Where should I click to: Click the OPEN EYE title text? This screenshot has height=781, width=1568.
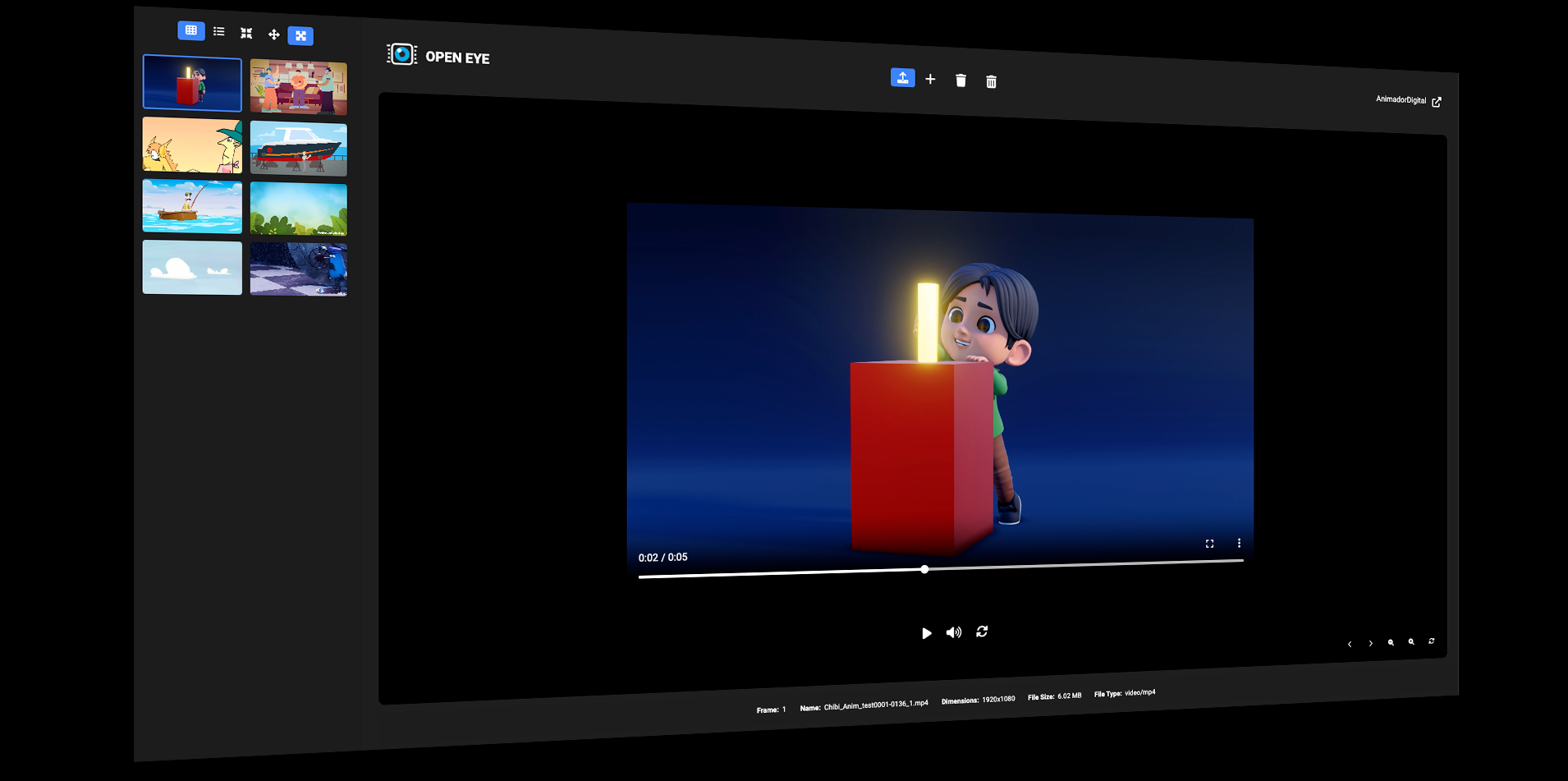coord(457,57)
